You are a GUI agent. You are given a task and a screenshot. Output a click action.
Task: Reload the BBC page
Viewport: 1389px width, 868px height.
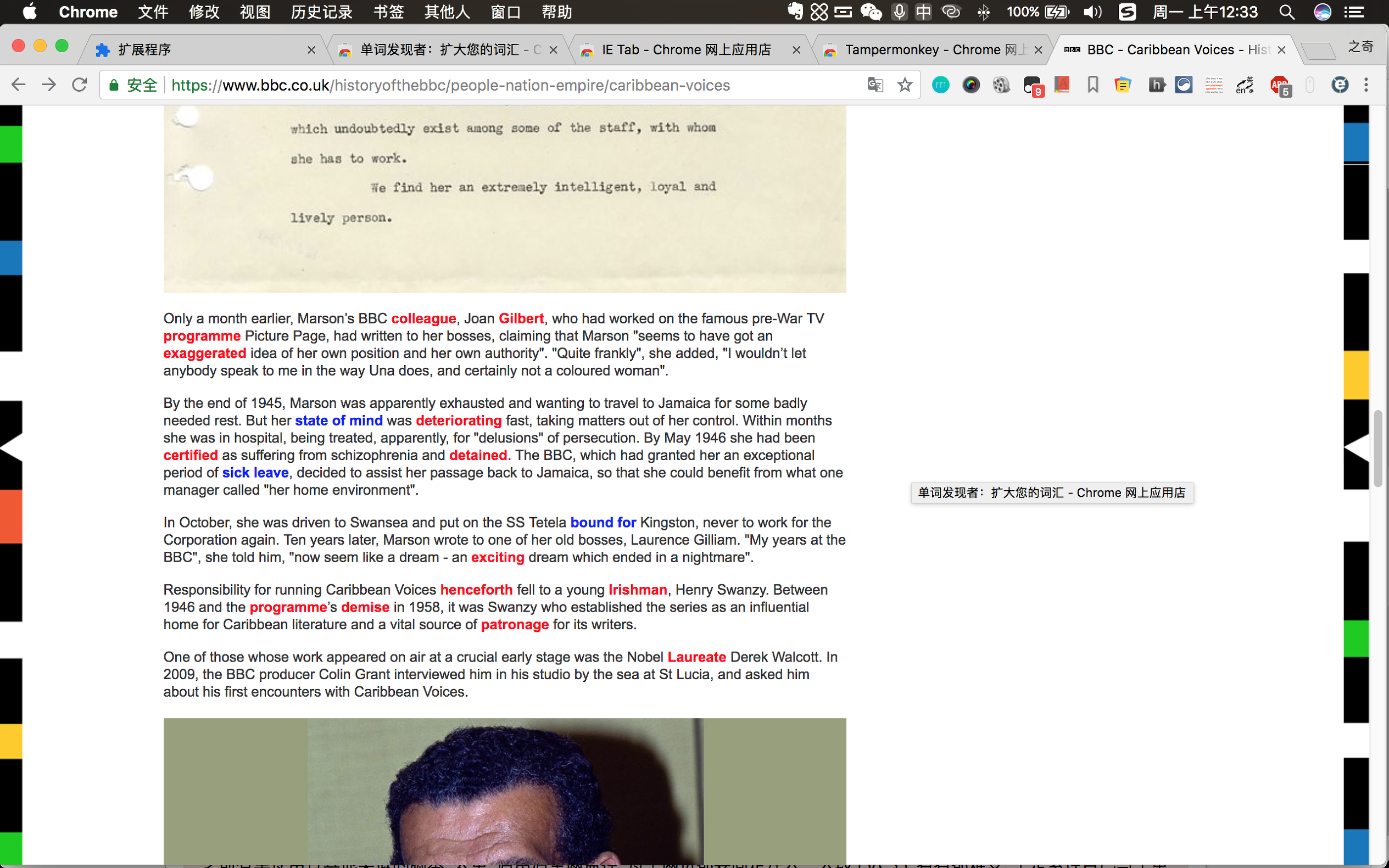pos(79,85)
